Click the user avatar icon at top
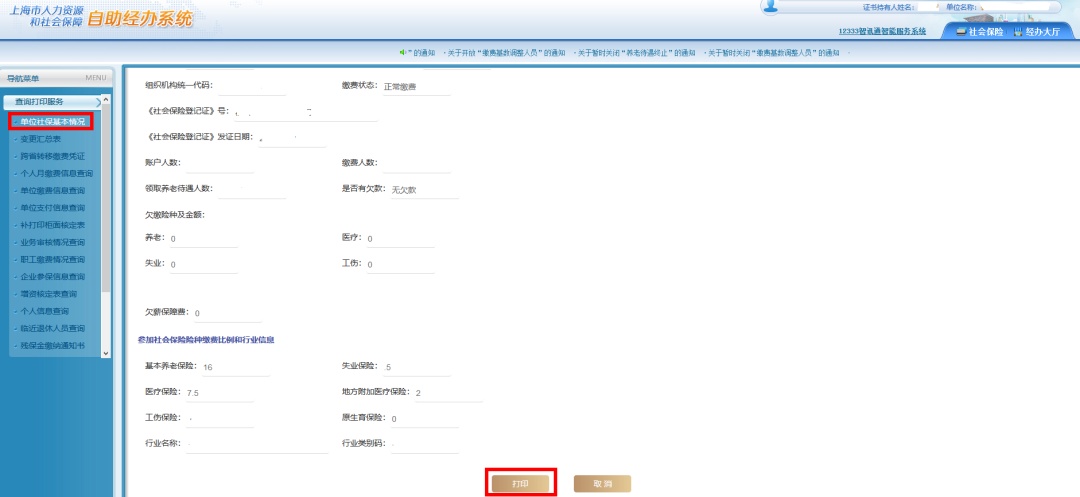The image size is (1080, 497). pos(771,6)
